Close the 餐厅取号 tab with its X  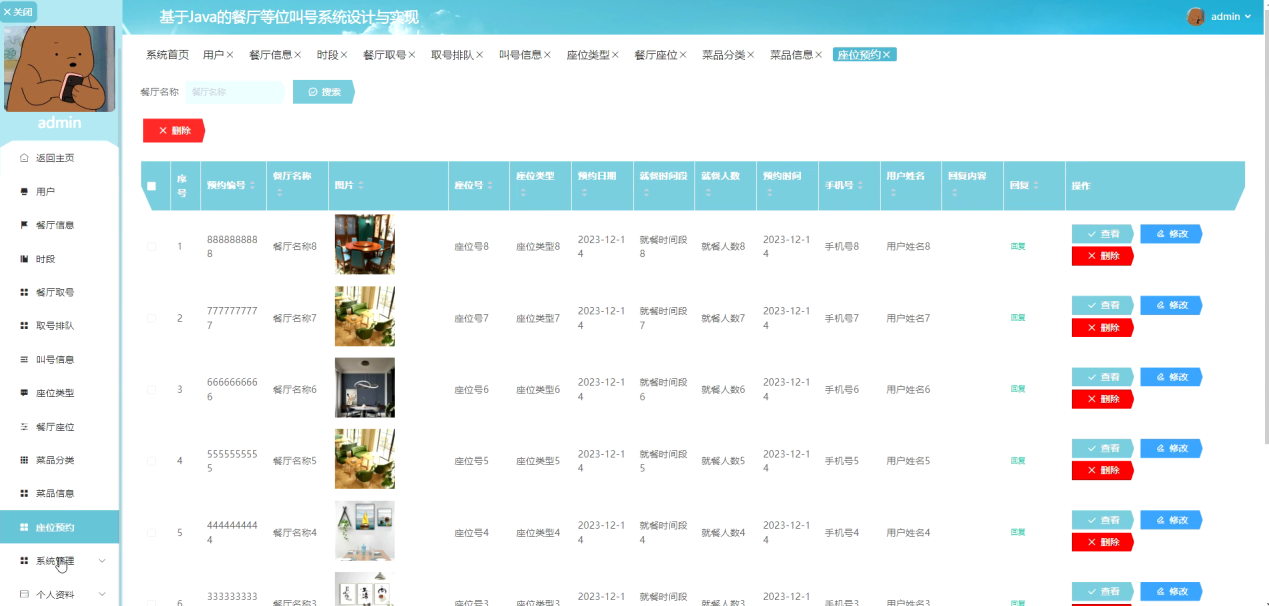click(x=412, y=55)
